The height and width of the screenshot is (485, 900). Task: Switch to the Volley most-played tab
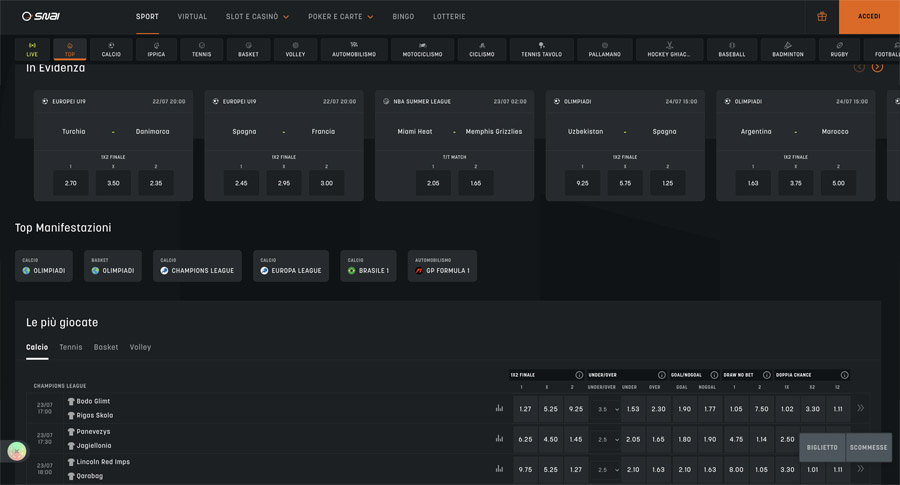140,347
